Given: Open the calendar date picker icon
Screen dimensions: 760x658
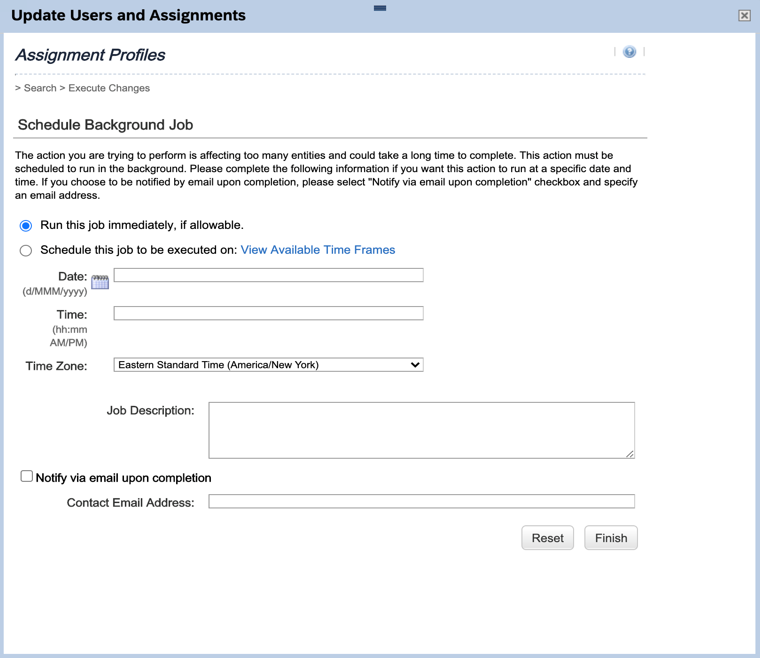Looking at the screenshot, I should pos(100,282).
